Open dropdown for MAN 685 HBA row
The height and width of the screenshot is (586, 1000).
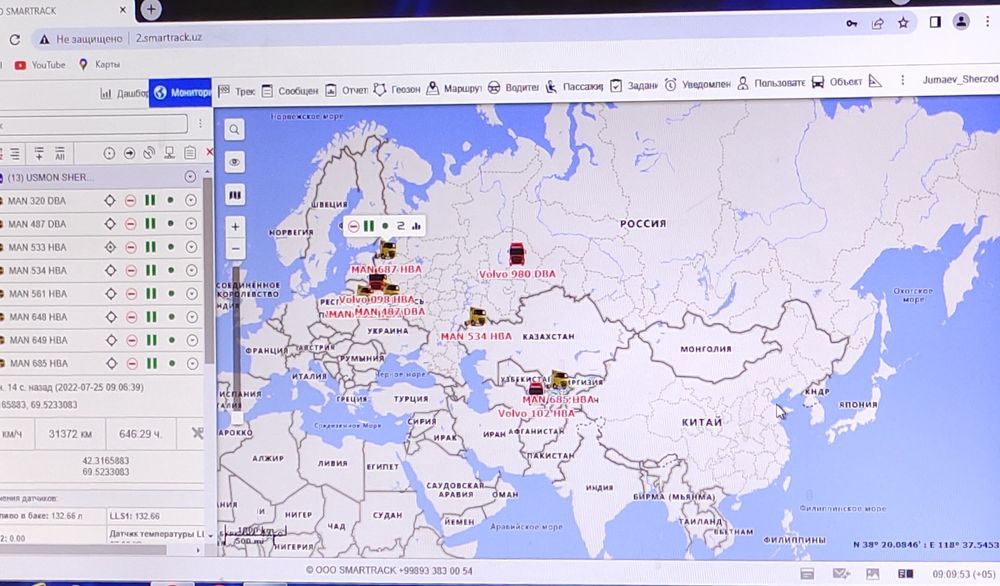[192, 363]
